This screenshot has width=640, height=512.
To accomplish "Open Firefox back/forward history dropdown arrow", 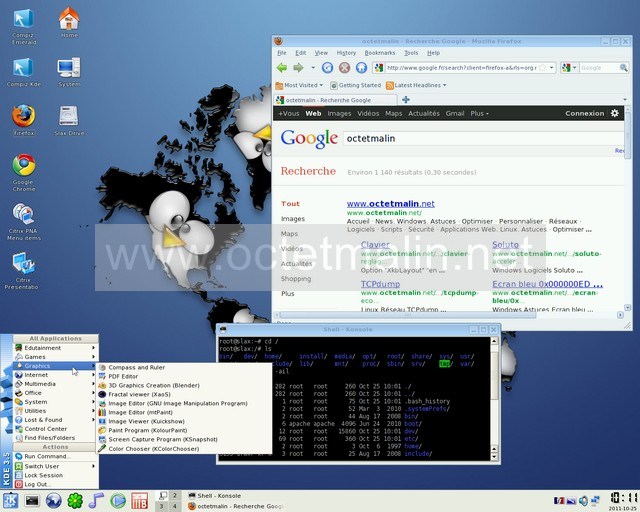I will [x=313, y=68].
